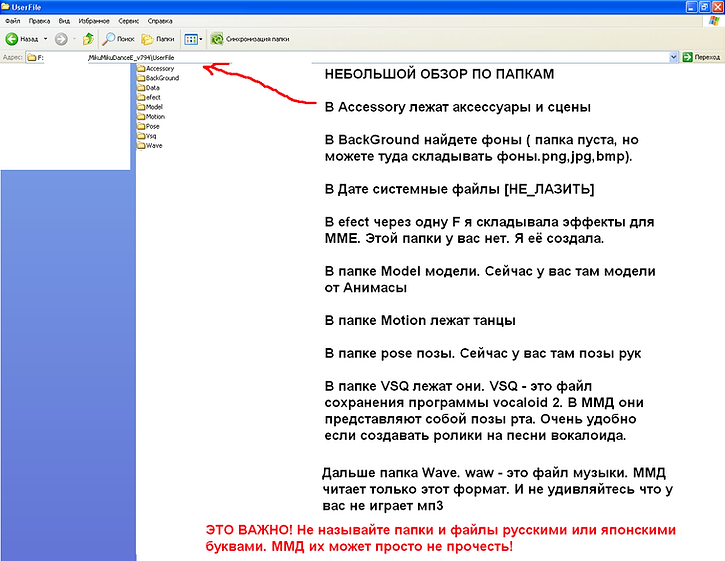Screen dimensions: 725x561
Task: Click the folder icon in the address bar
Action: 31,58
